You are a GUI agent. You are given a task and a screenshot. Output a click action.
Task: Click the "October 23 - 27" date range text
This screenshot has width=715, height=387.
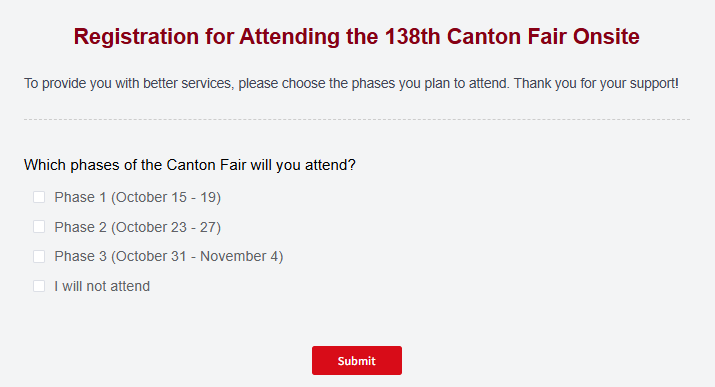coord(166,227)
